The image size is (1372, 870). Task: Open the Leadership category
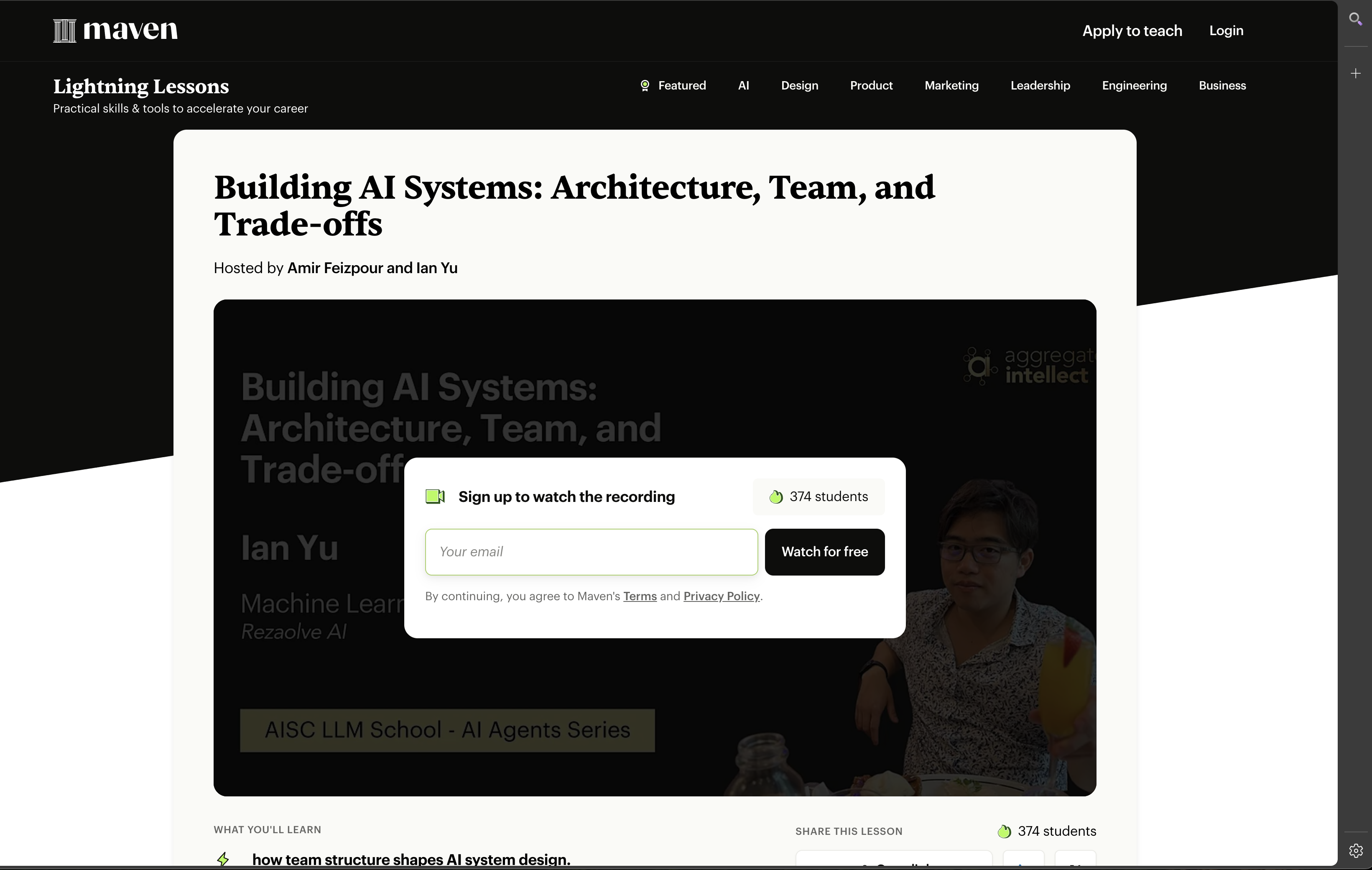point(1040,85)
